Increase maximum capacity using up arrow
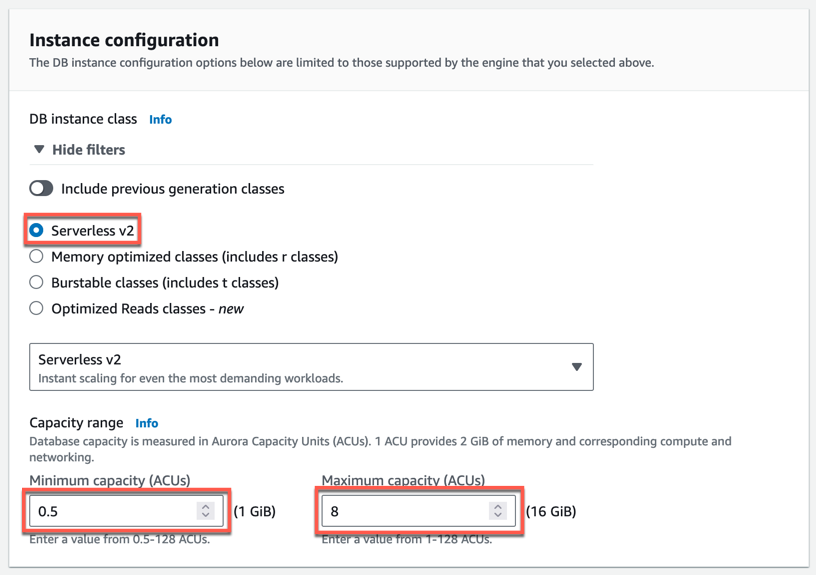Image resolution: width=816 pixels, height=575 pixels. (498, 506)
